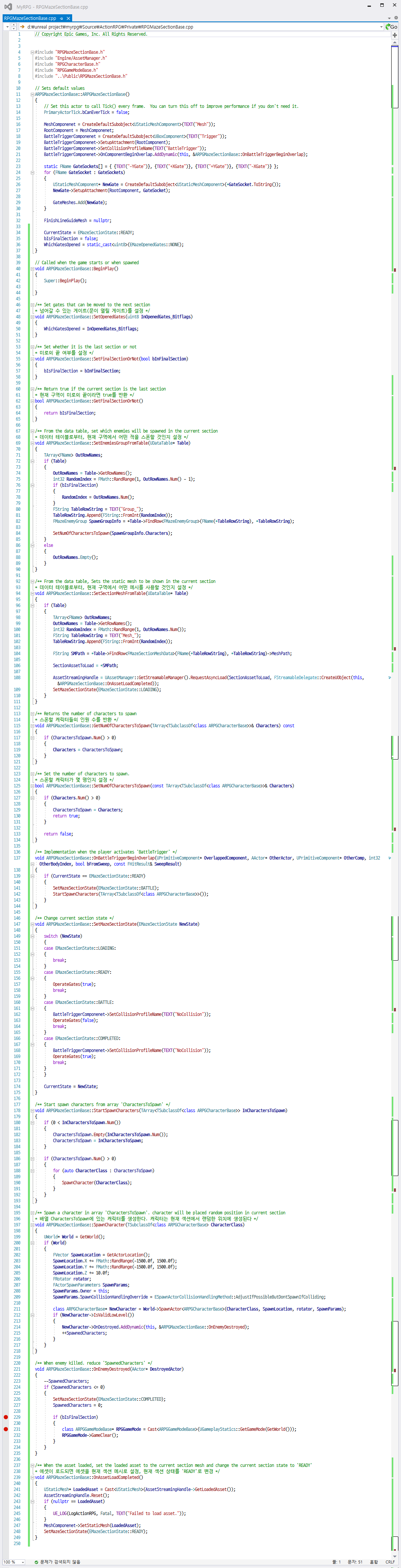Click 'return false;' on line 133
Screen dimensions: 401x1568
pyautogui.click(x=58, y=833)
